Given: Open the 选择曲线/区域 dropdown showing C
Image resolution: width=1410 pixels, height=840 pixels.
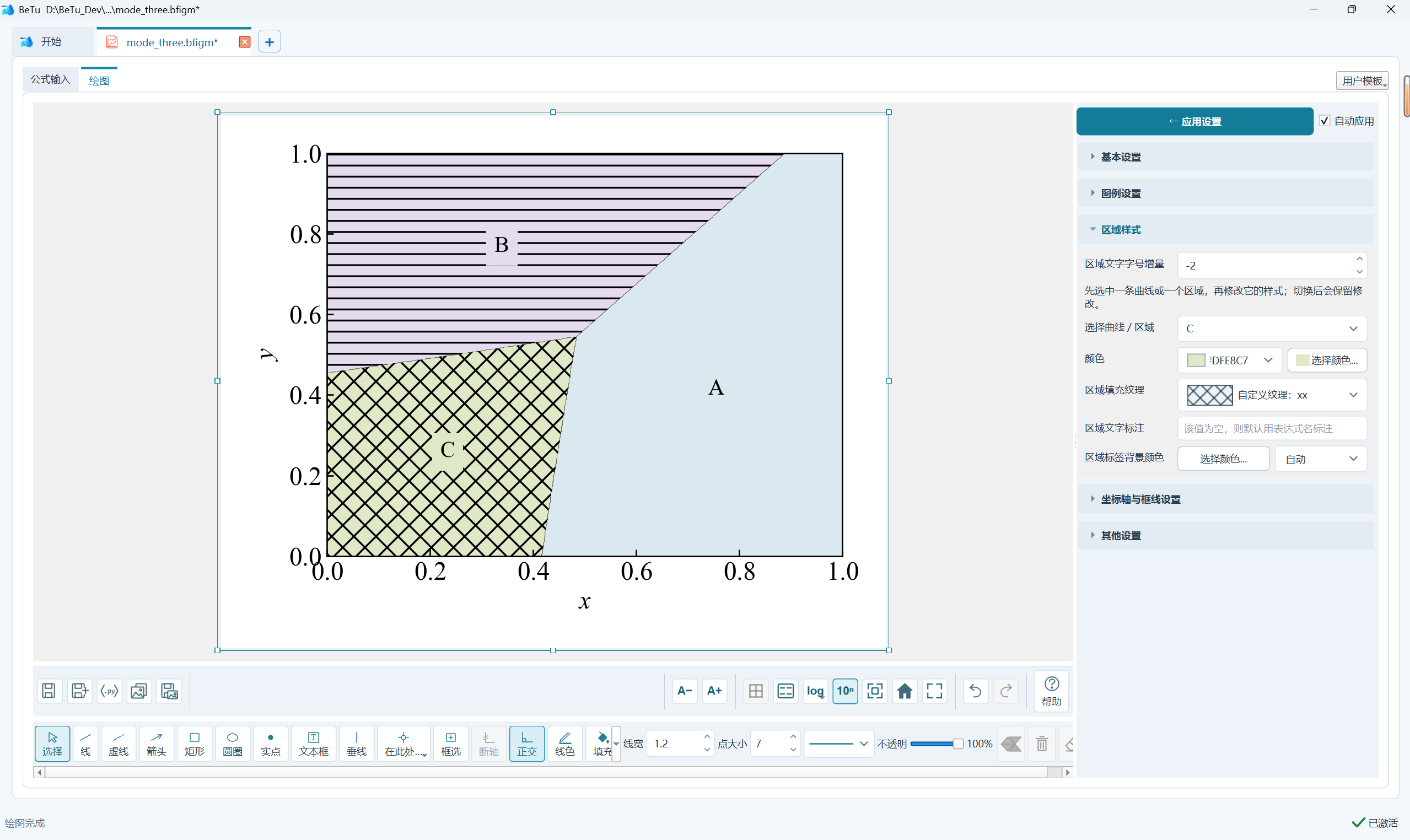Looking at the screenshot, I should 1271,329.
